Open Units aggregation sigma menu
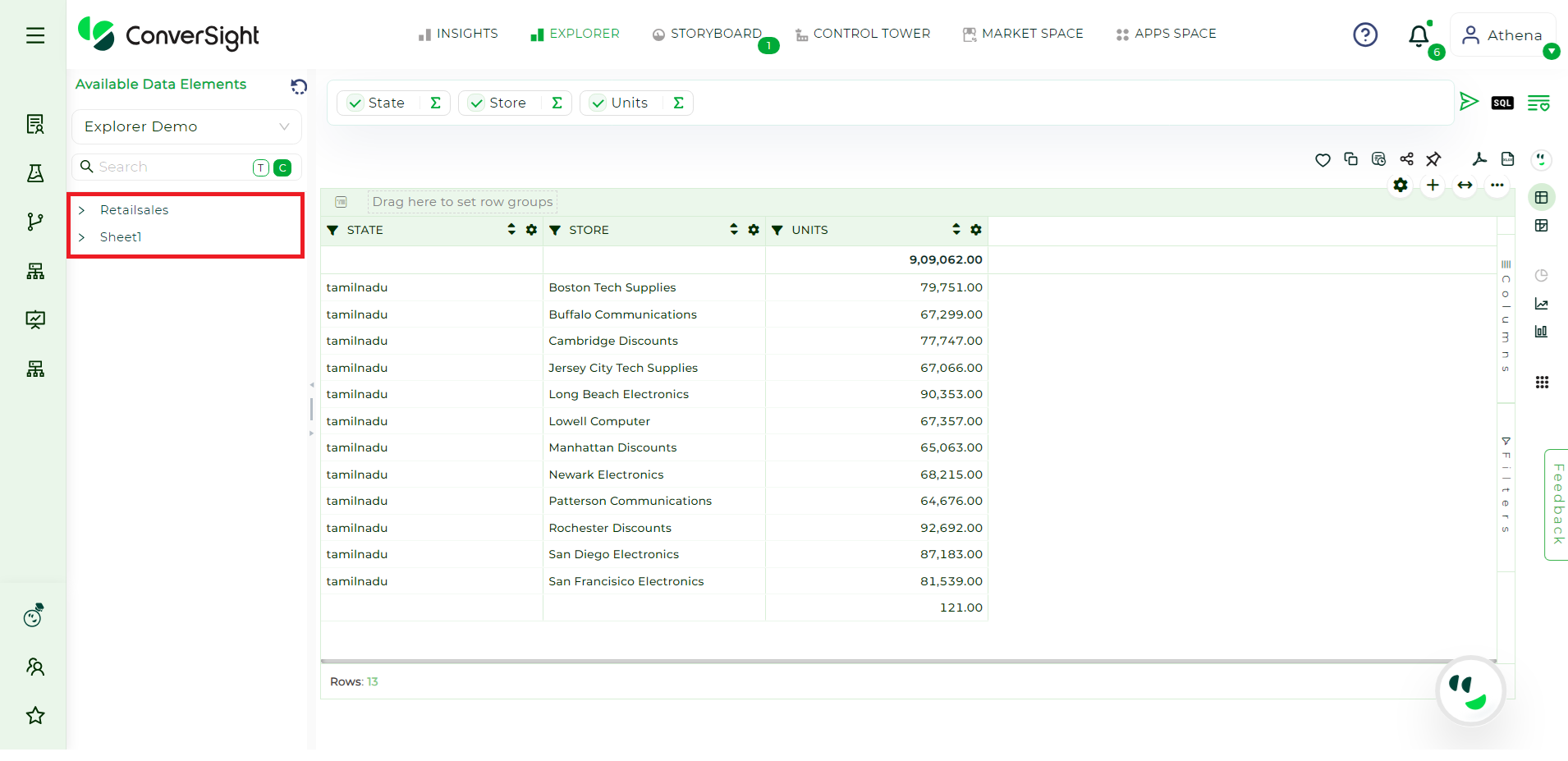1568x761 pixels. [678, 103]
